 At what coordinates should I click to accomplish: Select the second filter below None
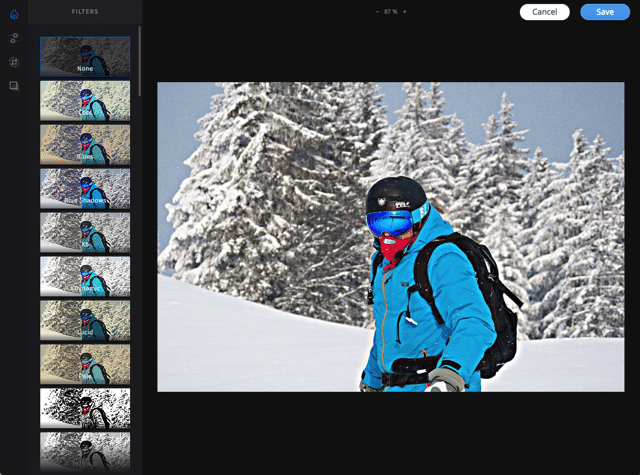click(85, 100)
